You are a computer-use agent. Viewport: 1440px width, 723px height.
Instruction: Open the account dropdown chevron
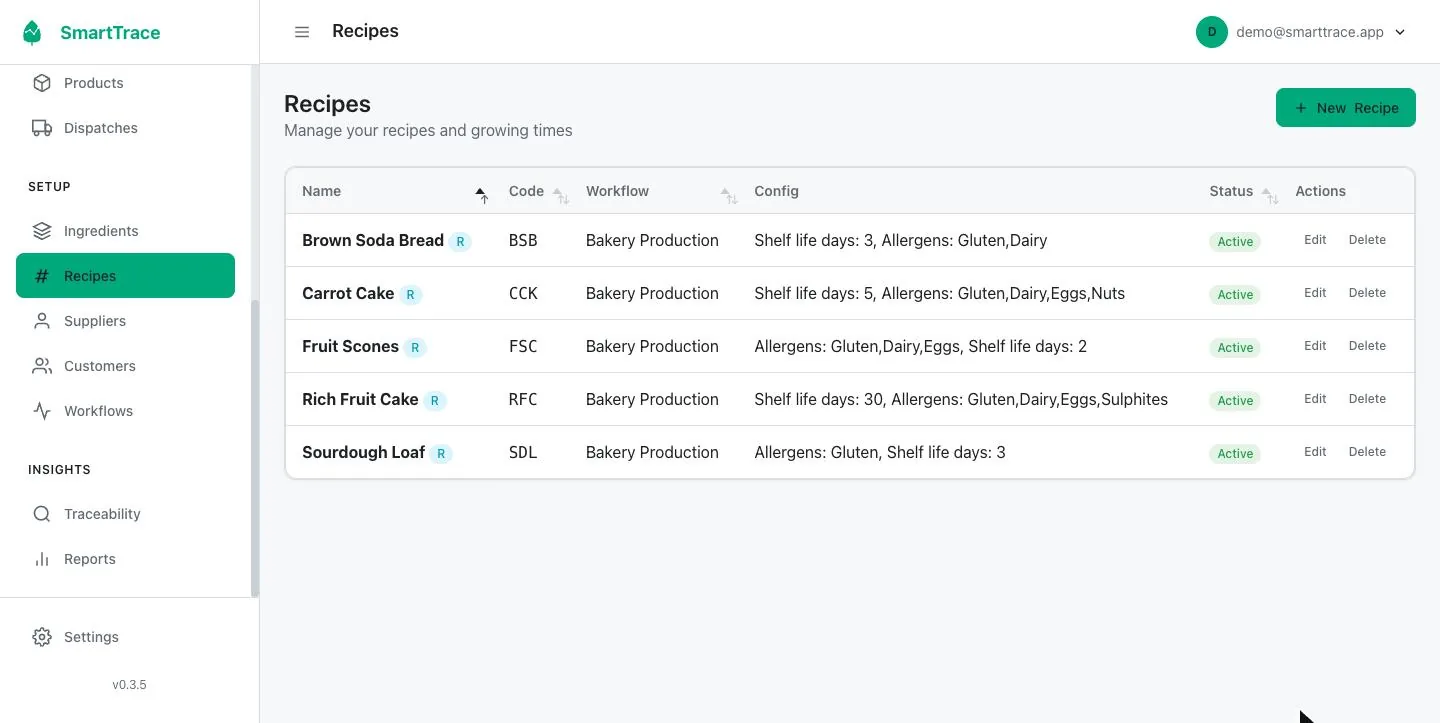pyautogui.click(x=1400, y=32)
